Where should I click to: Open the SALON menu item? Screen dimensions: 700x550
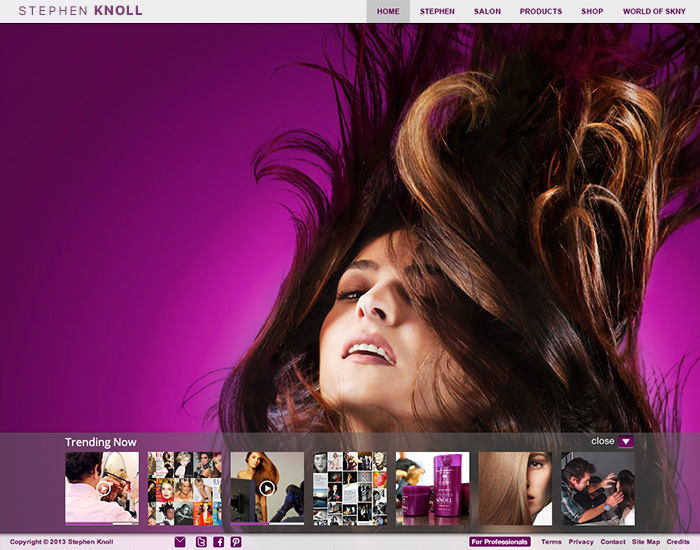pyautogui.click(x=487, y=11)
